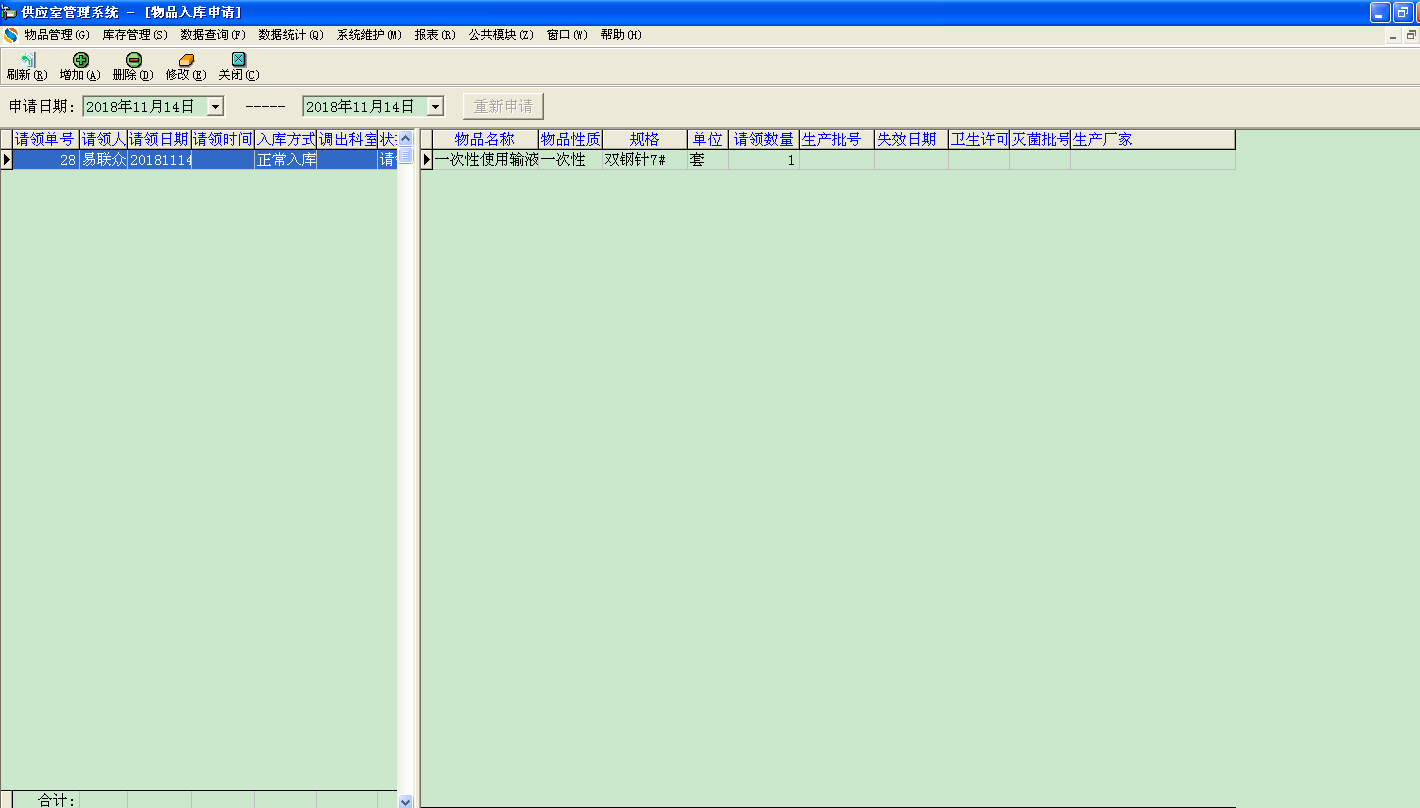The image size is (1420, 808).
Task: Click the 修改 edit toolbar icon
Action: point(186,60)
